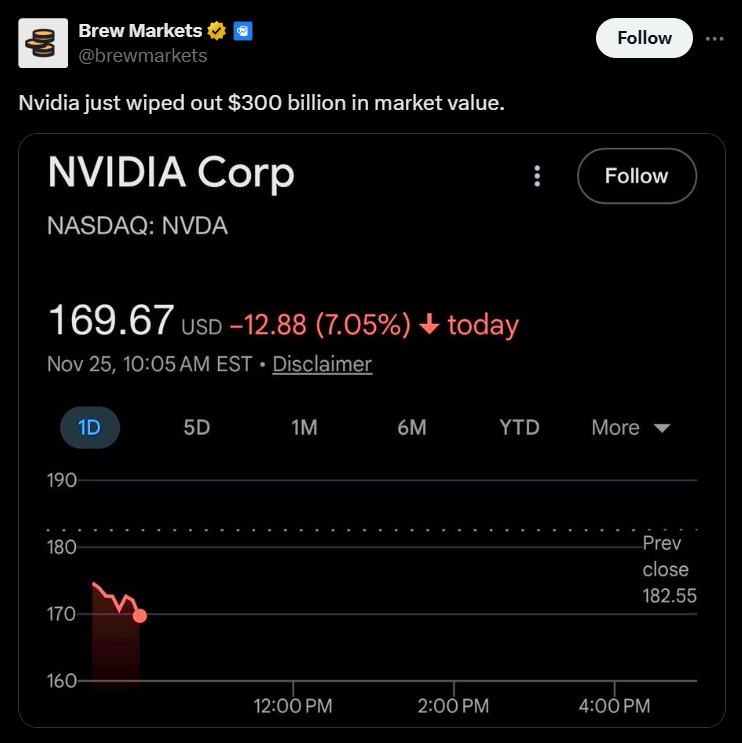Screen dimensions: 742x743
Task: Click the 169.67 stock price
Action: point(111,321)
